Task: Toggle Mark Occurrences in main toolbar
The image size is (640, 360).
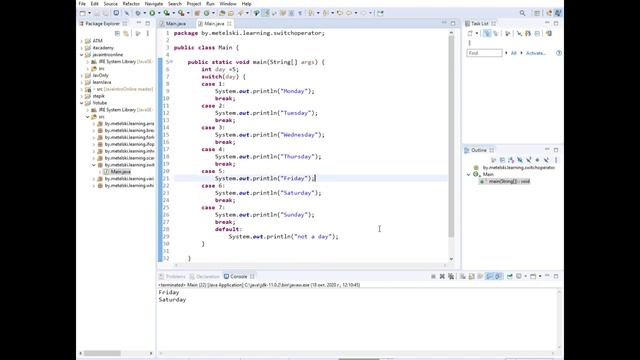Action: pos(265,13)
